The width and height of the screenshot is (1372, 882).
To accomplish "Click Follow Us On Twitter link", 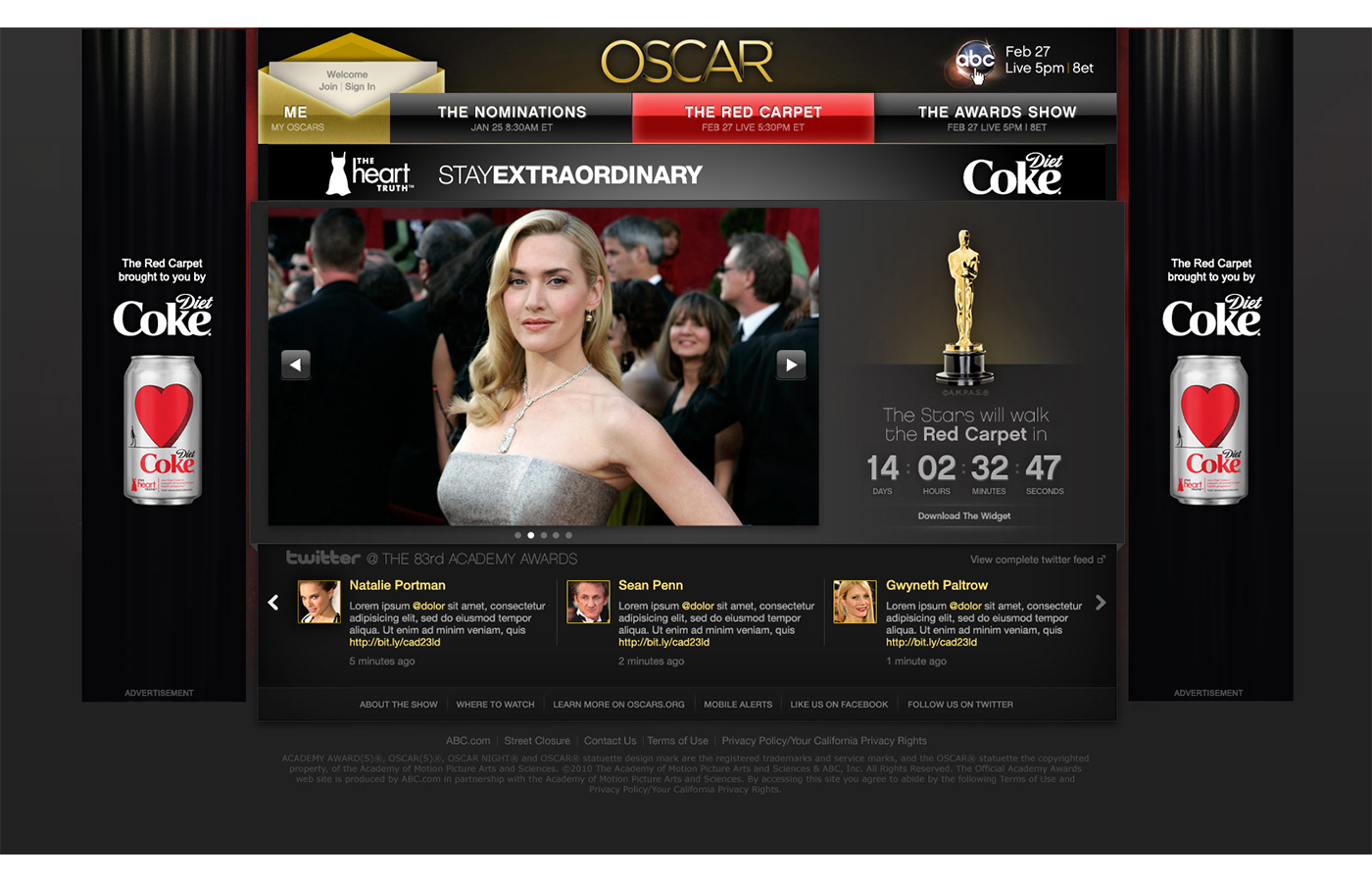I will 960,705.
